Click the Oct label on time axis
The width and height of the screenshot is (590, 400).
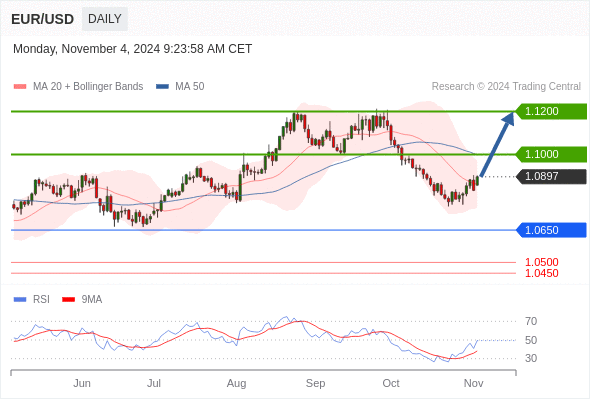pos(391,383)
